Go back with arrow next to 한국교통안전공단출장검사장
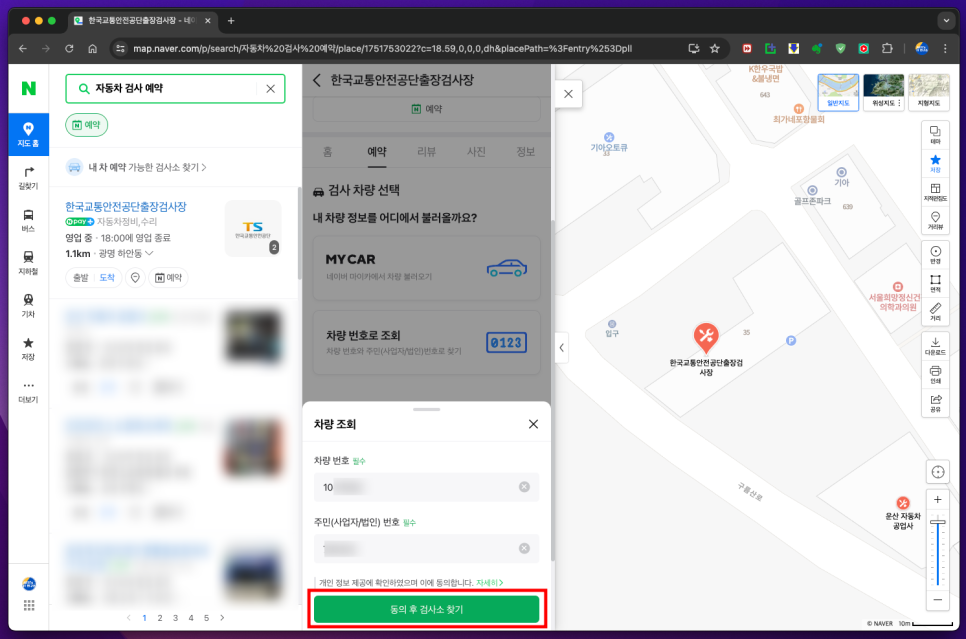 pos(317,80)
